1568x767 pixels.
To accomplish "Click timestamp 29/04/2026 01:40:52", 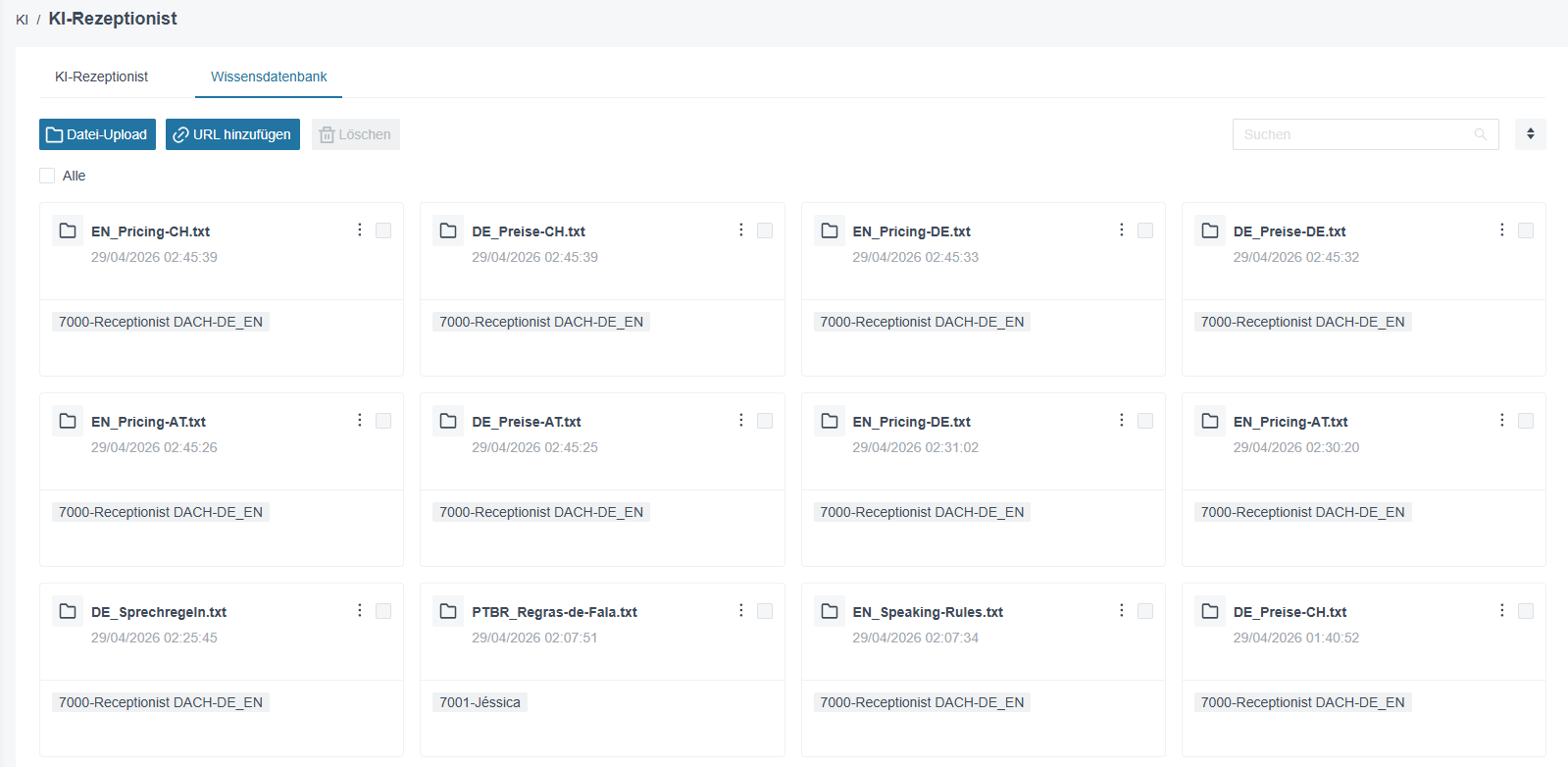I will tap(1296, 638).
